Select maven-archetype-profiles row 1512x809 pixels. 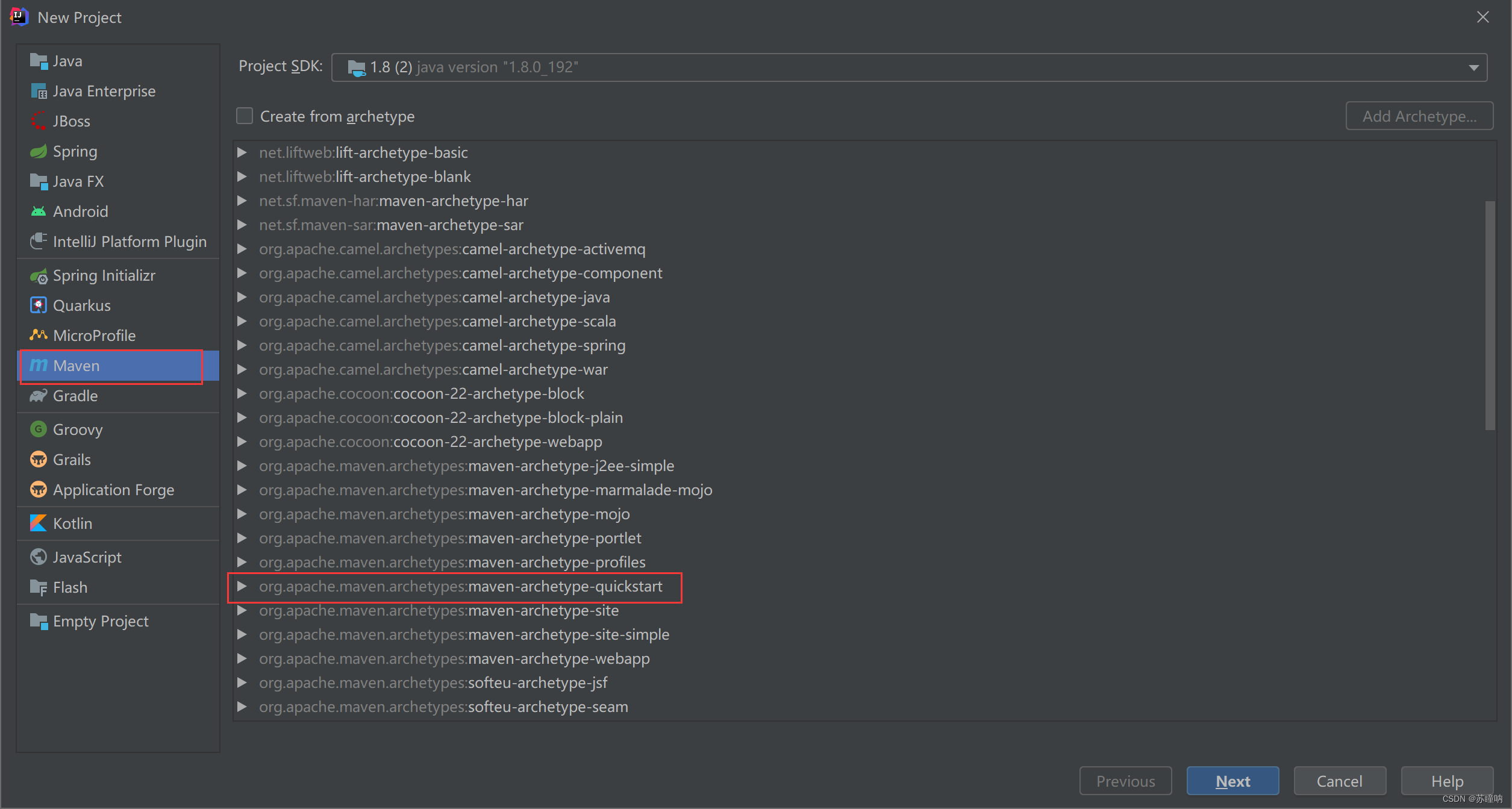pyautogui.click(x=864, y=562)
